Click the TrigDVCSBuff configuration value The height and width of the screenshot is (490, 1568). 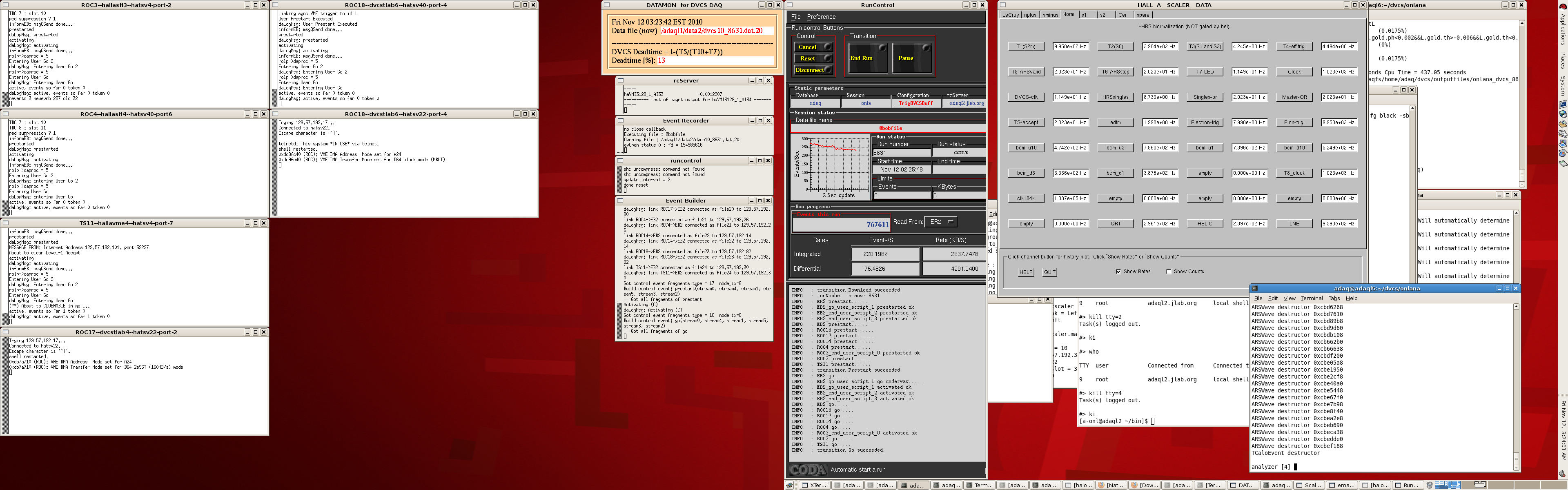tap(915, 103)
